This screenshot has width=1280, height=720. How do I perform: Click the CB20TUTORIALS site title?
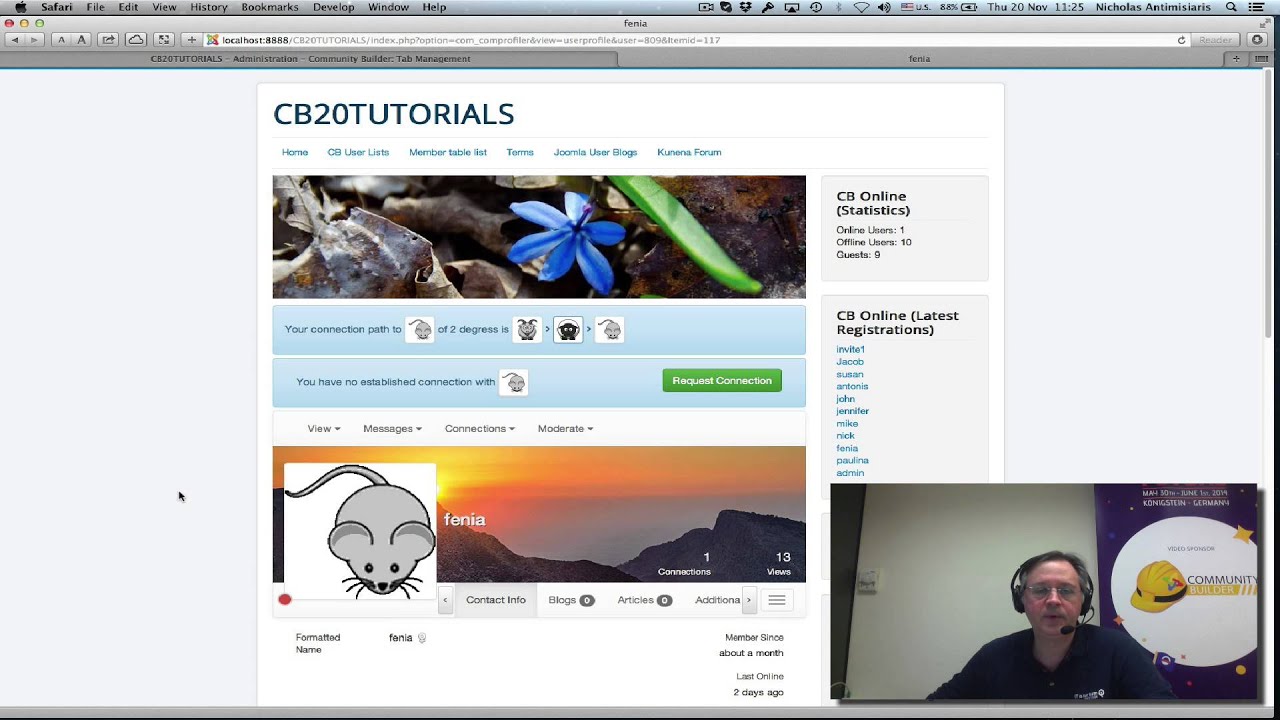coord(394,114)
